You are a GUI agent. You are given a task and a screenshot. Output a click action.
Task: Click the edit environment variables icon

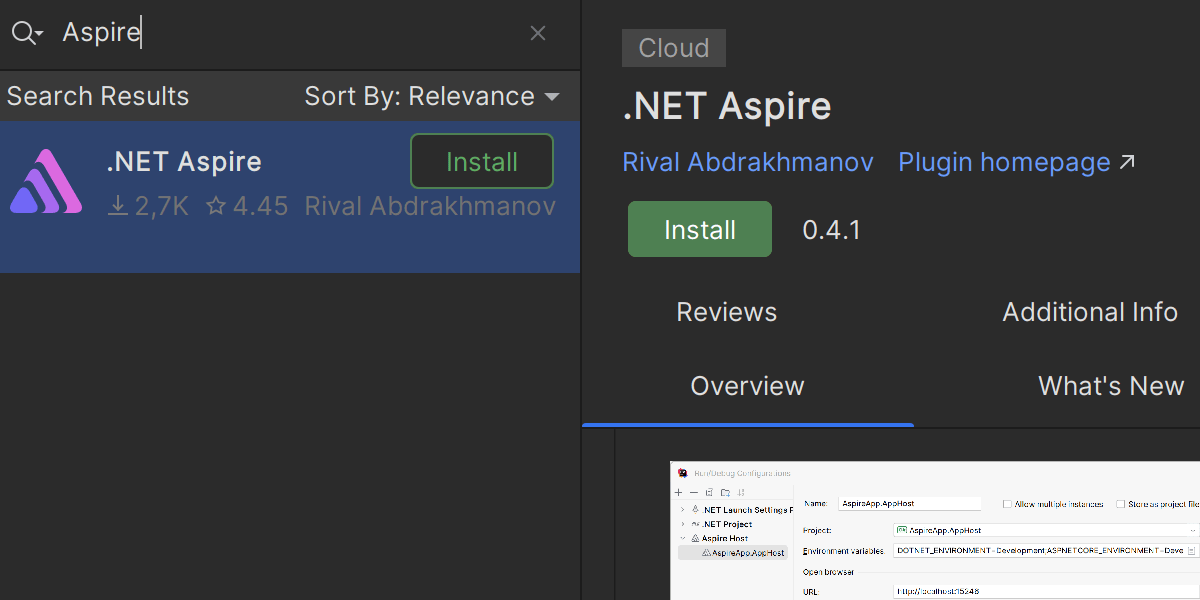pyautogui.click(x=1192, y=551)
